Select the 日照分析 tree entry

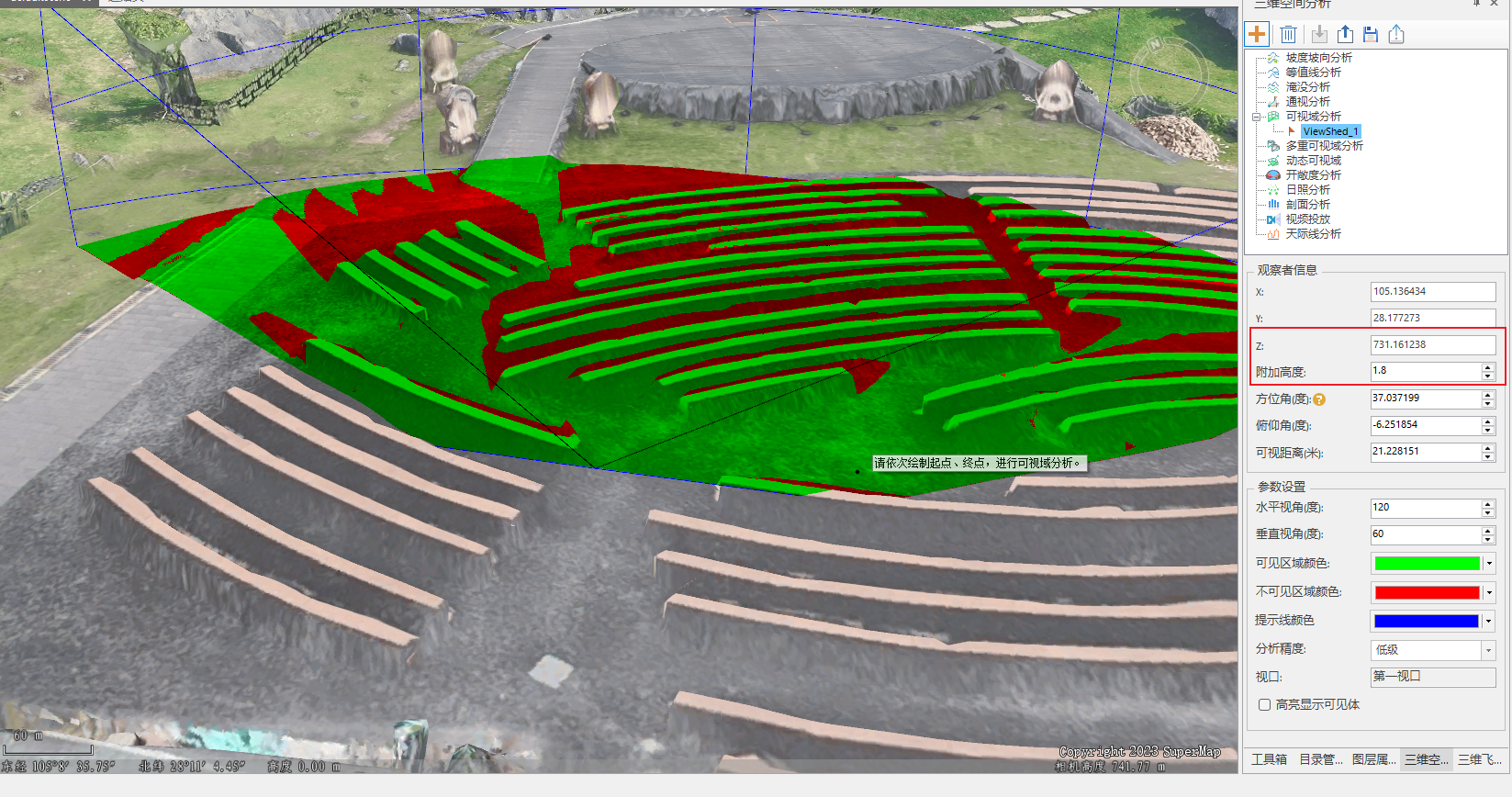coord(1307,190)
